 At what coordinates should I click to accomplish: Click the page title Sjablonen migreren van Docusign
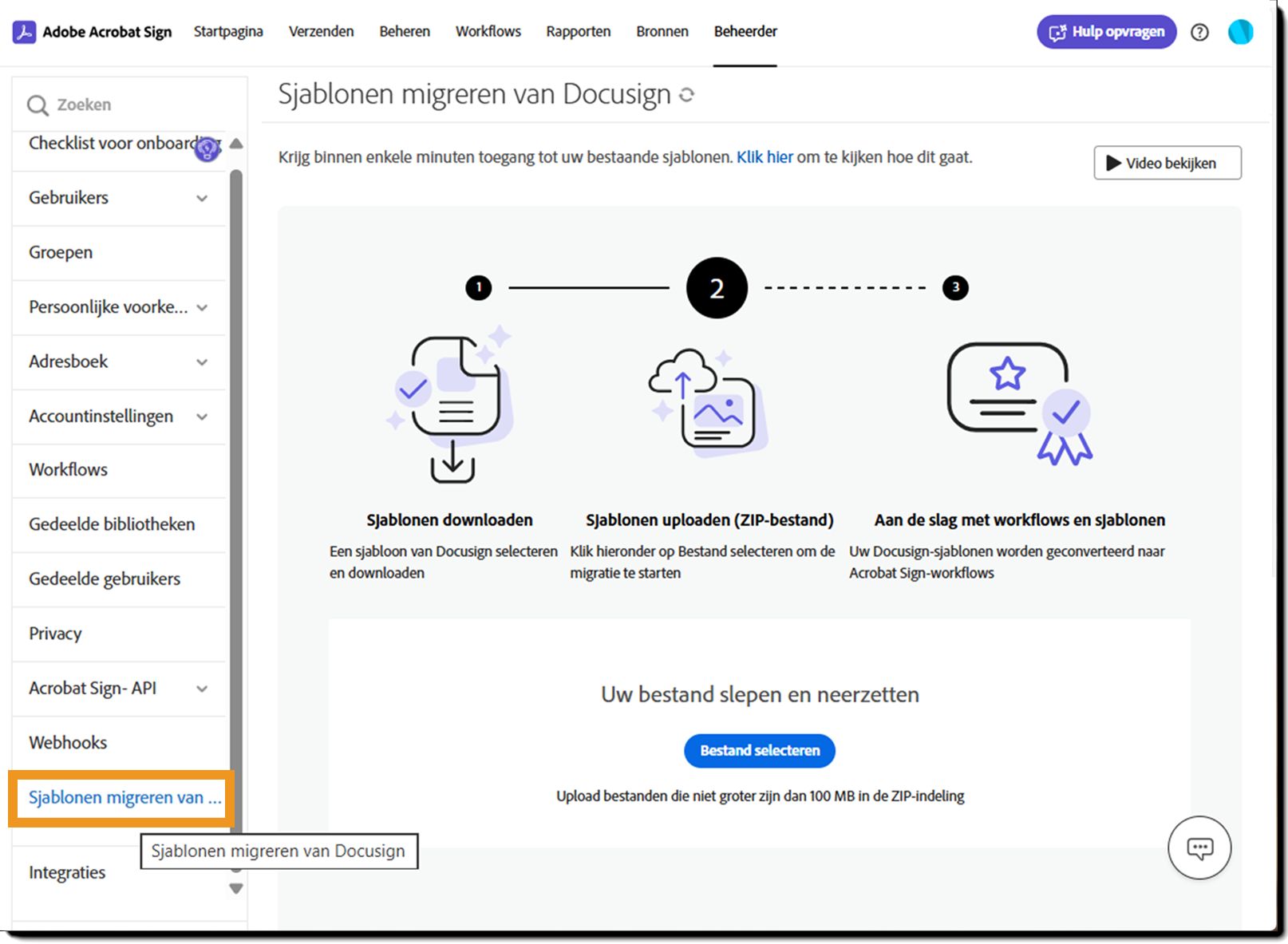point(474,94)
